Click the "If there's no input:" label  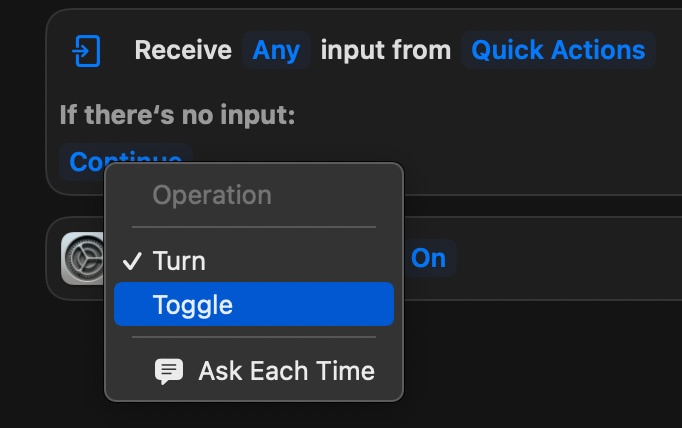tap(177, 115)
